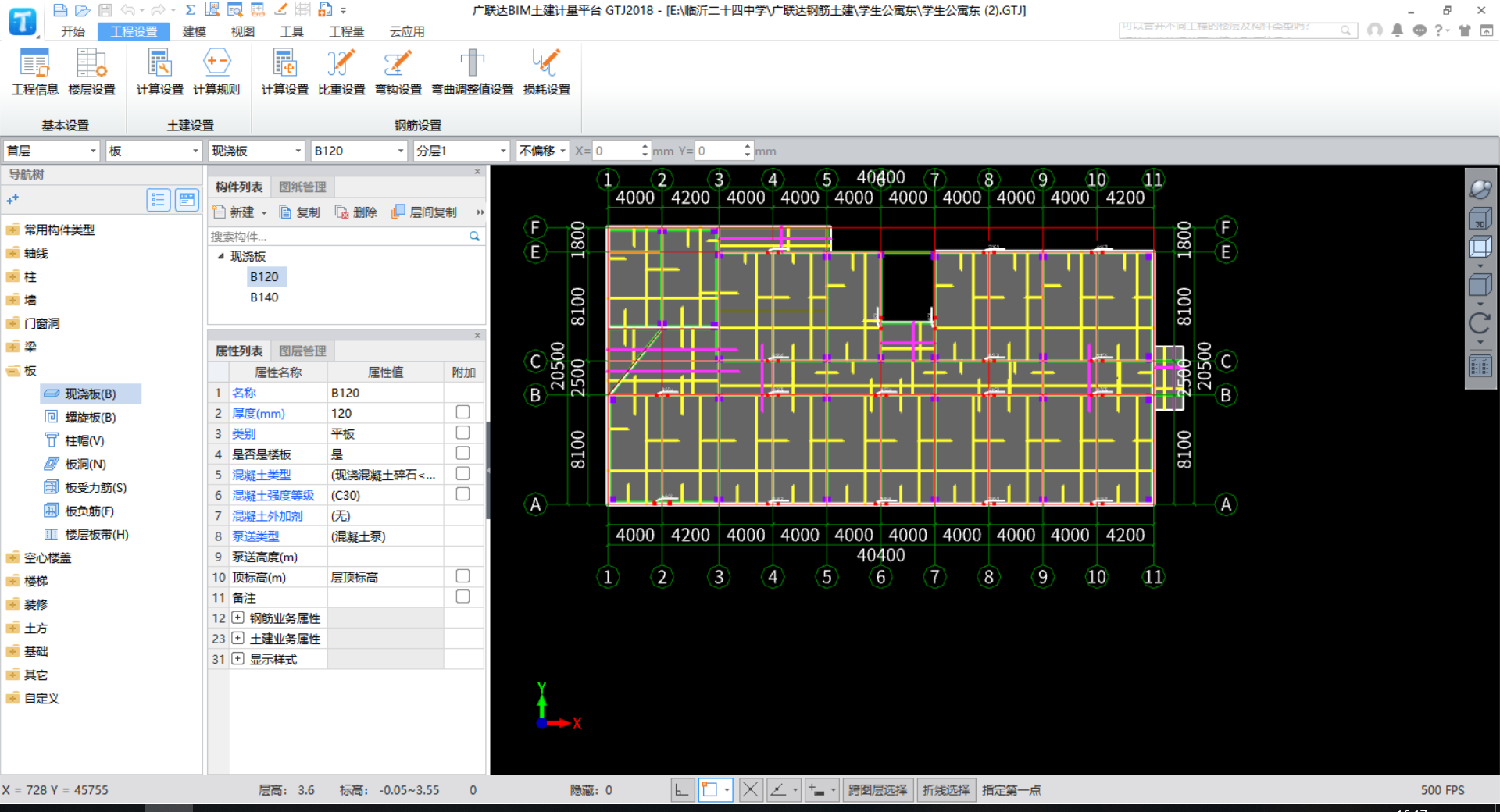Screen dimensions: 1500x812
Task: Expand 显示样式 property group
Action: click(238, 658)
